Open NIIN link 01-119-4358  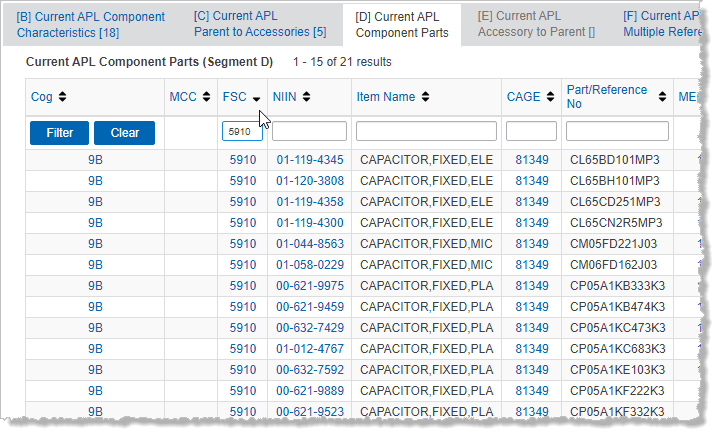310,202
